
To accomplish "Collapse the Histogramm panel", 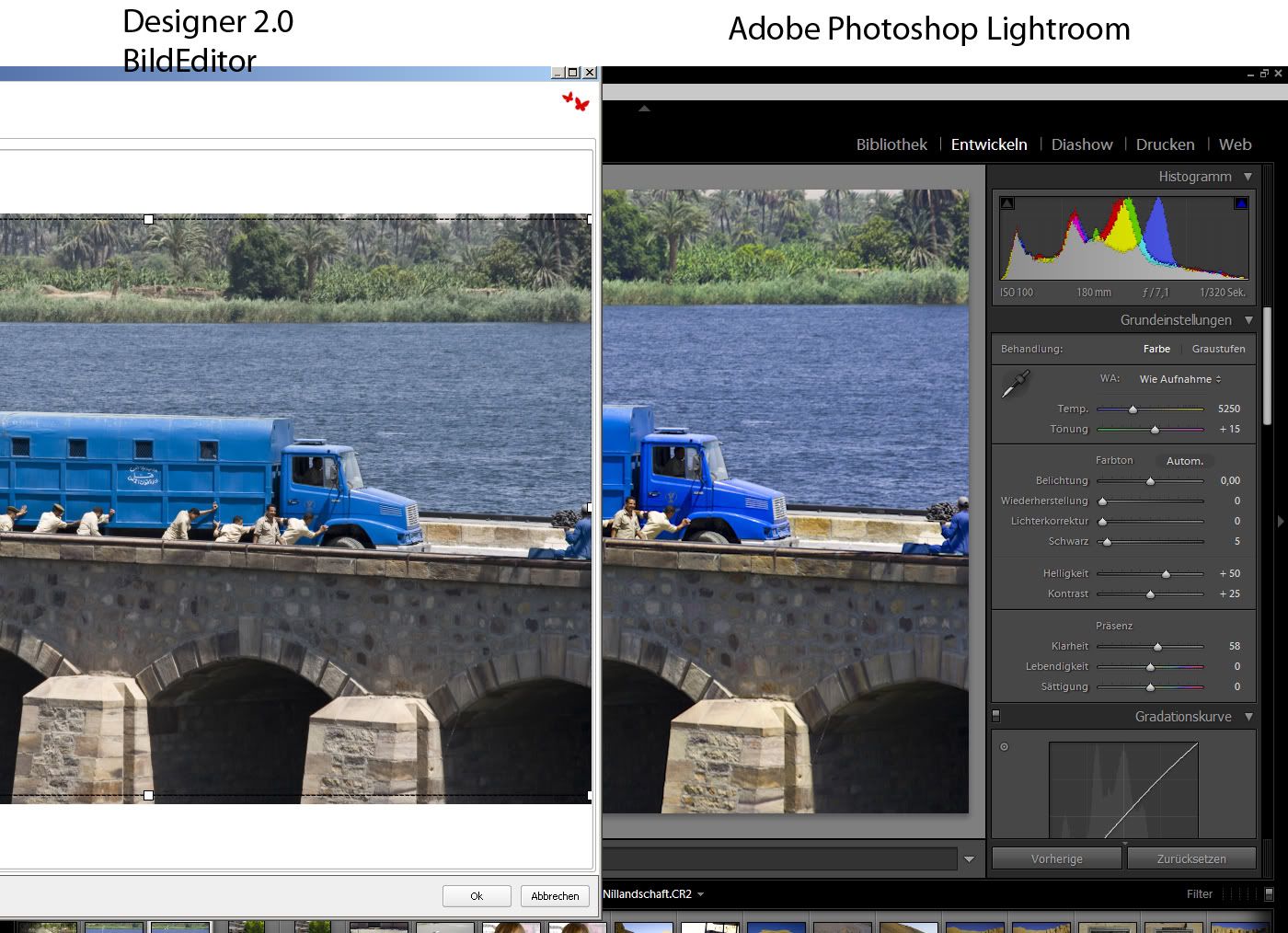I will point(1248,177).
